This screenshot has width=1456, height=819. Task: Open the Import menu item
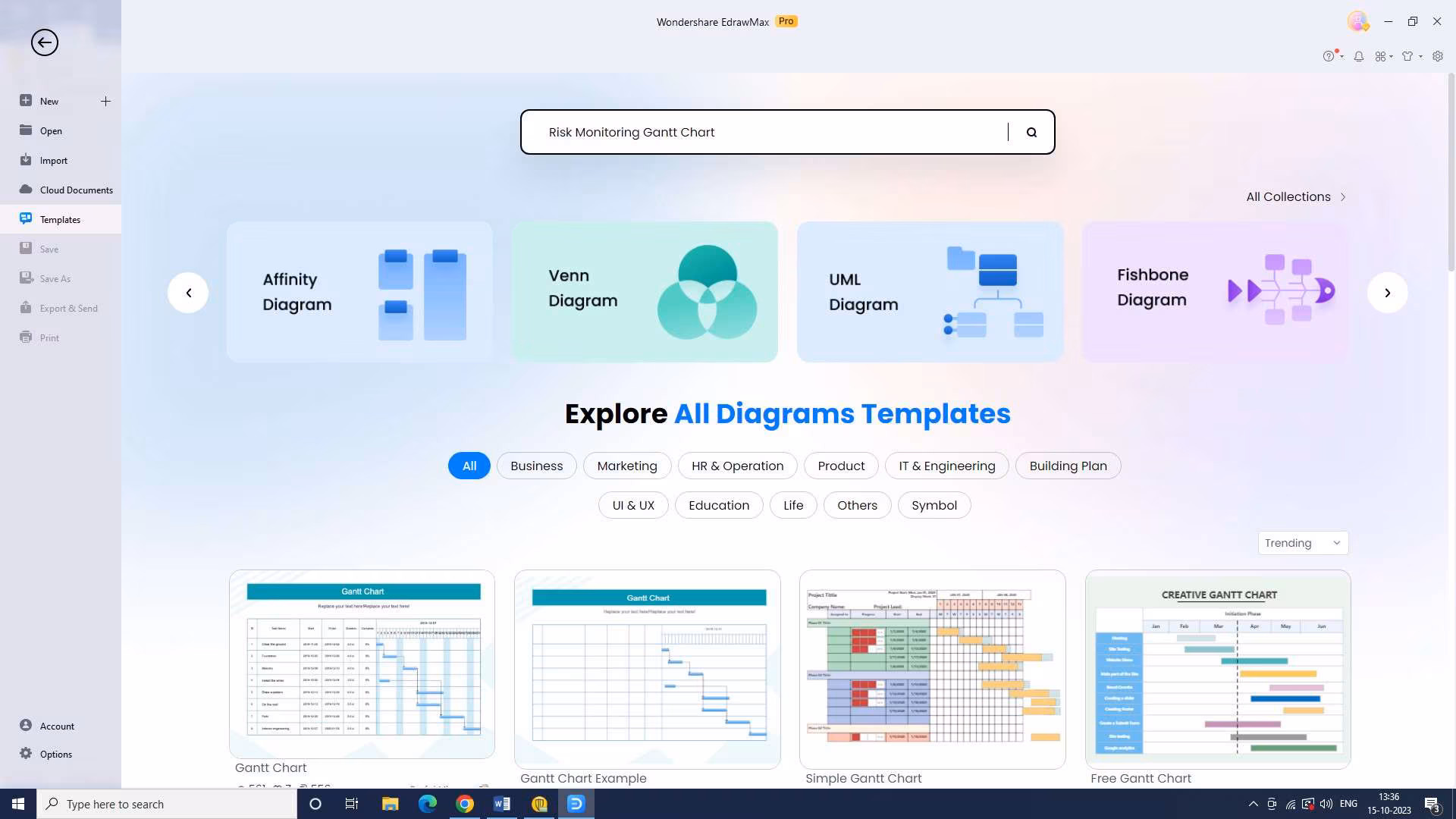[x=53, y=160]
